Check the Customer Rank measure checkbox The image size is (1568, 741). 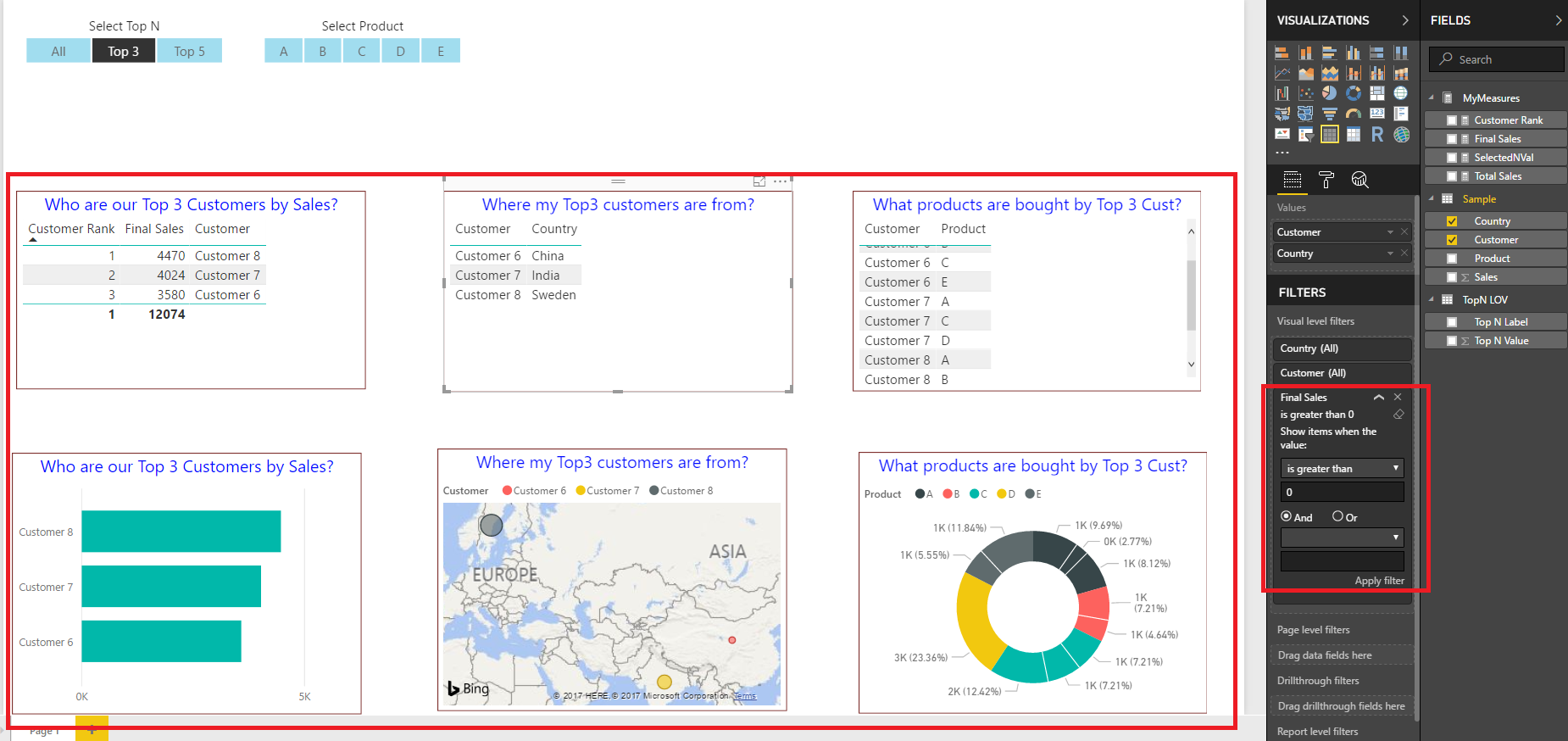[1452, 120]
